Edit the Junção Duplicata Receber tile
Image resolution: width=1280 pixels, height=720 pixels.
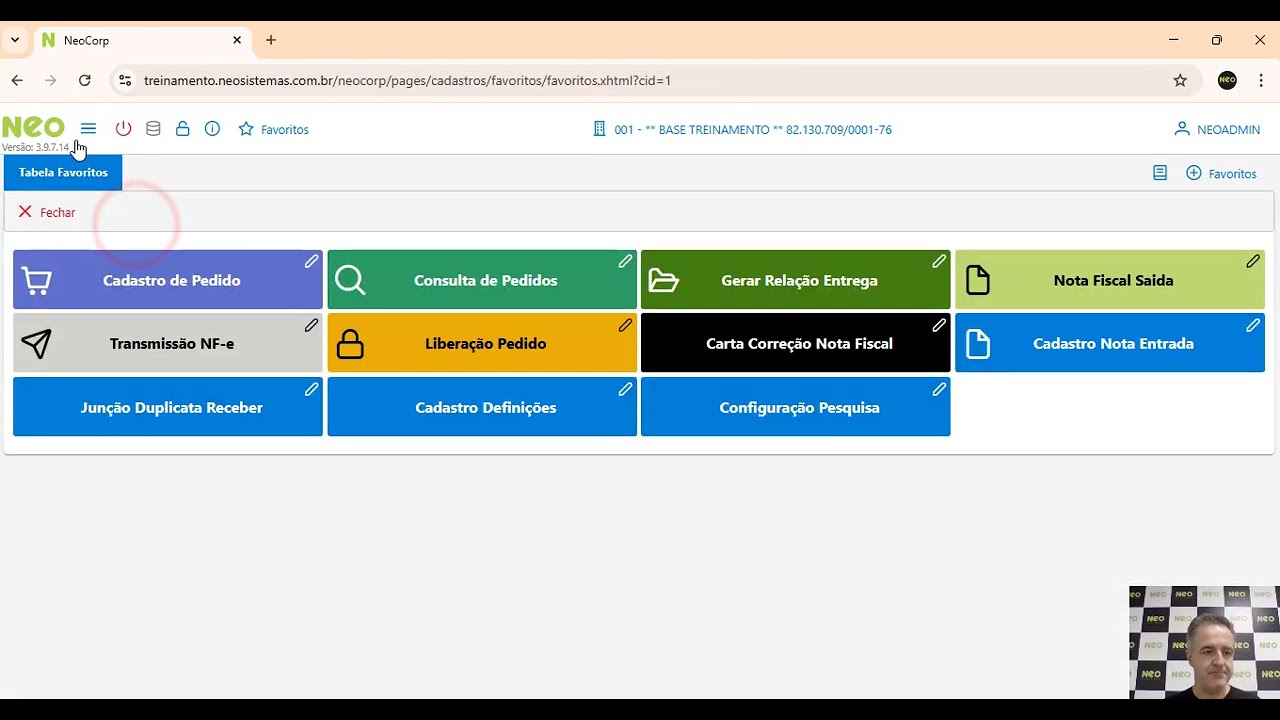point(311,389)
